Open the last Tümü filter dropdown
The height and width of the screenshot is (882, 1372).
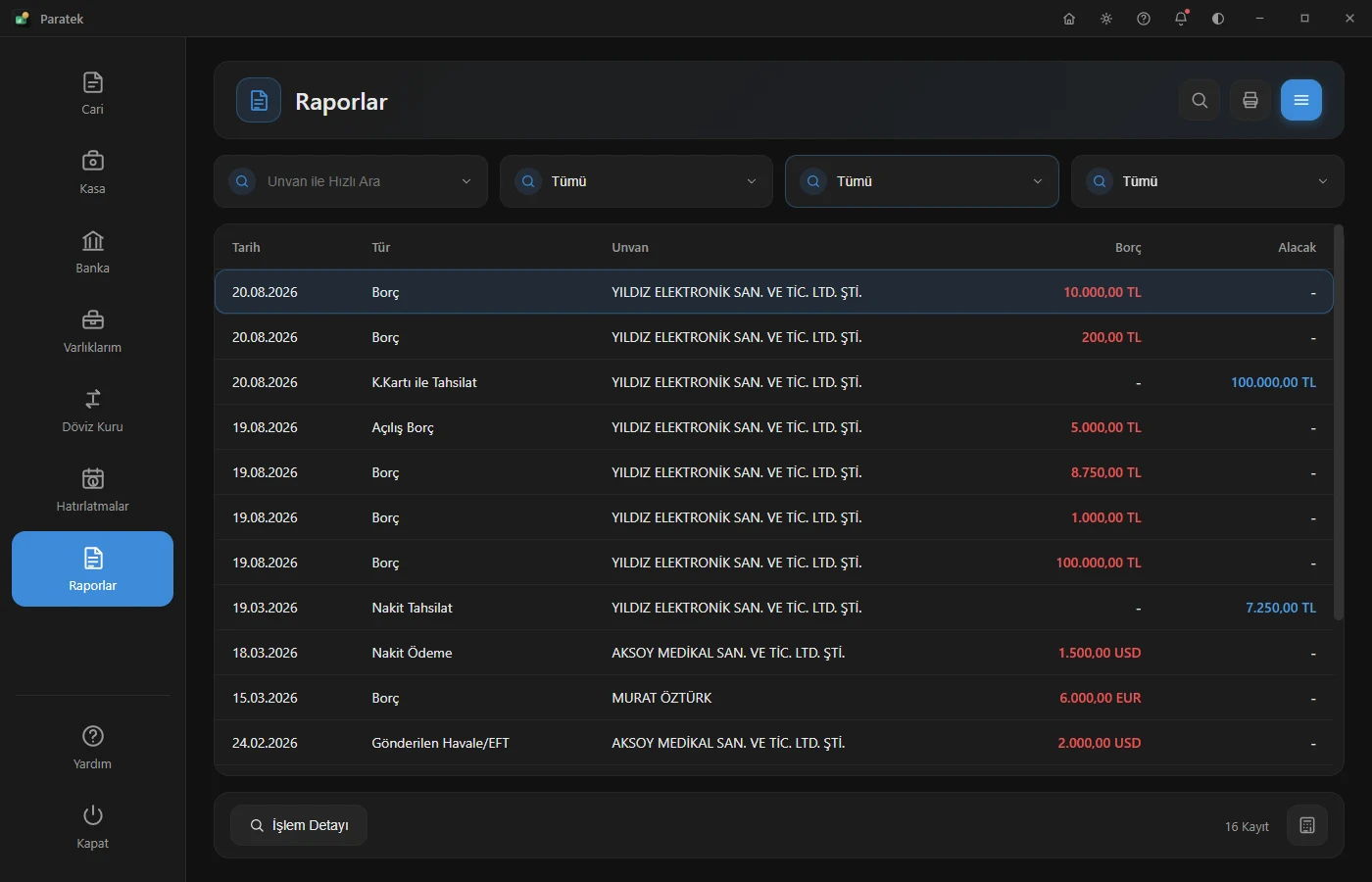click(1207, 181)
